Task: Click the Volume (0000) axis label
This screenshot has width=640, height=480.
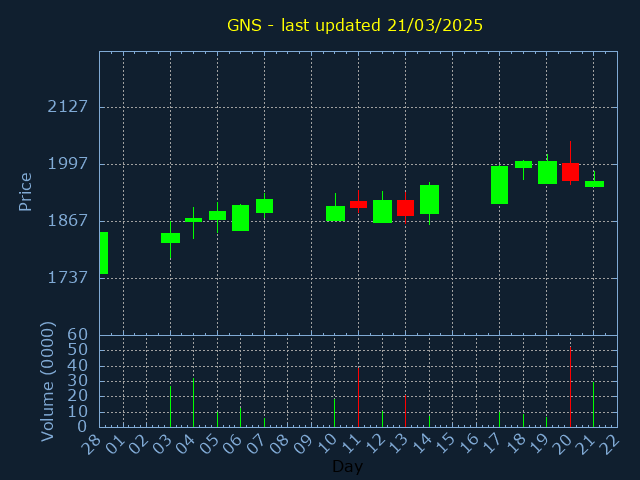Action: (47, 382)
